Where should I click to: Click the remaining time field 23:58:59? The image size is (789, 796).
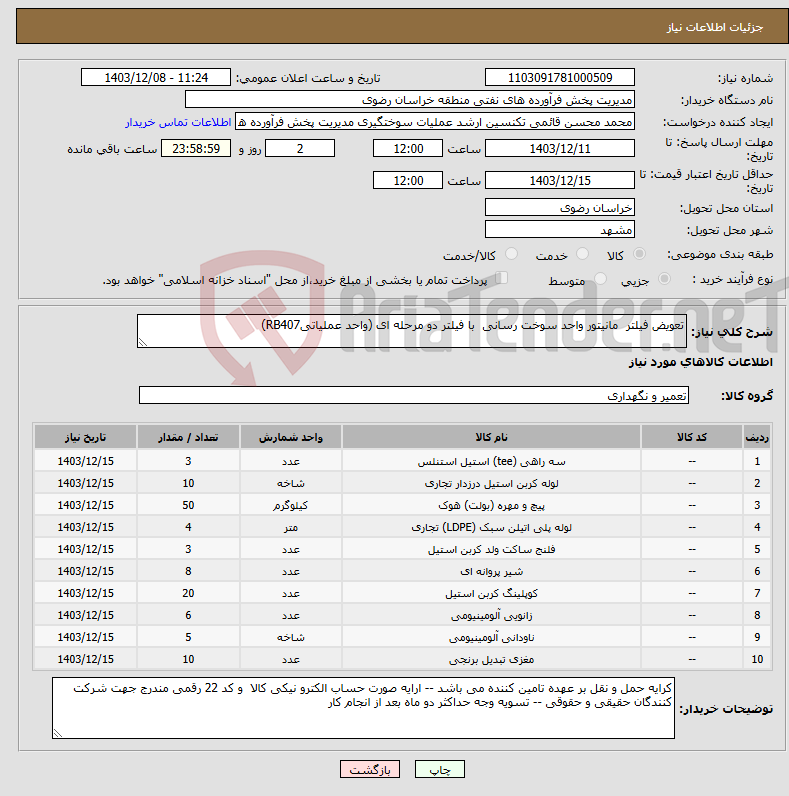pyautogui.click(x=196, y=148)
